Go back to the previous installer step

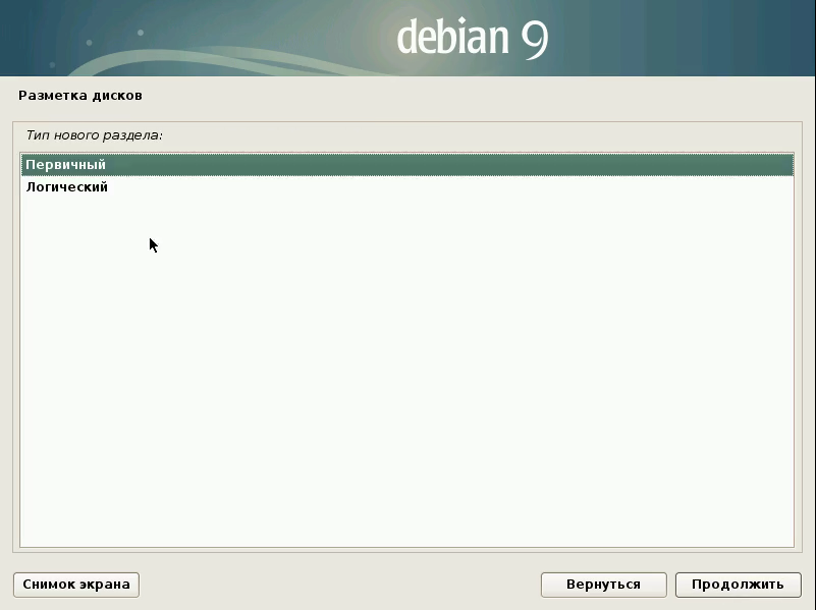tap(603, 584)
